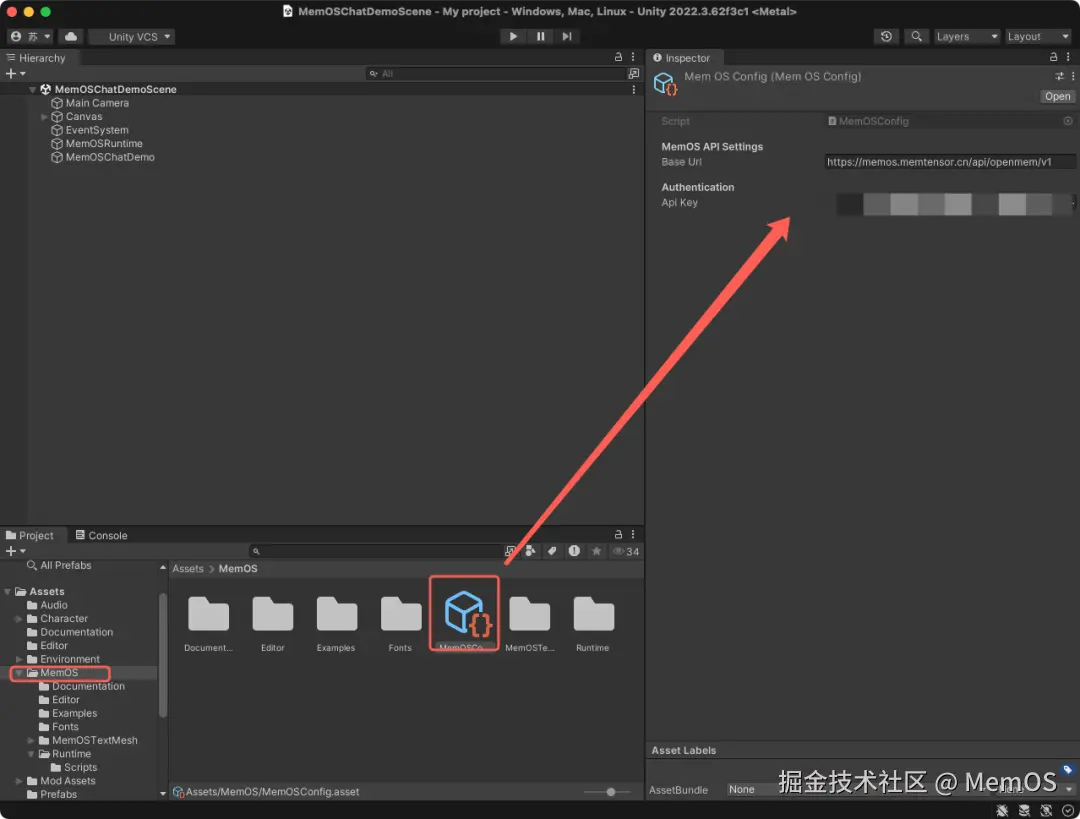This screenshot has height=819, width=1080.
Task: Click the Search by Log Type icon
Action: (574, 551)
